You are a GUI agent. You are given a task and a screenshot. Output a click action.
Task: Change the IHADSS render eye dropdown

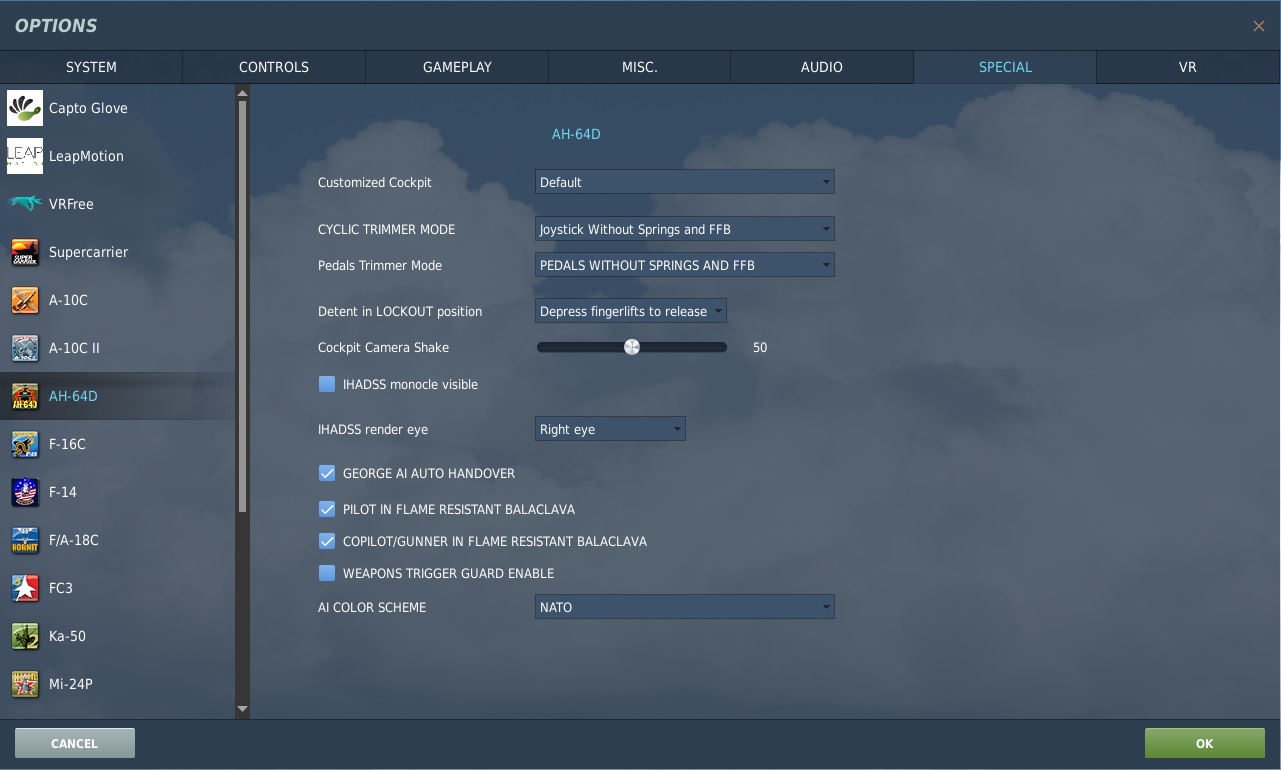coord(610,429)
